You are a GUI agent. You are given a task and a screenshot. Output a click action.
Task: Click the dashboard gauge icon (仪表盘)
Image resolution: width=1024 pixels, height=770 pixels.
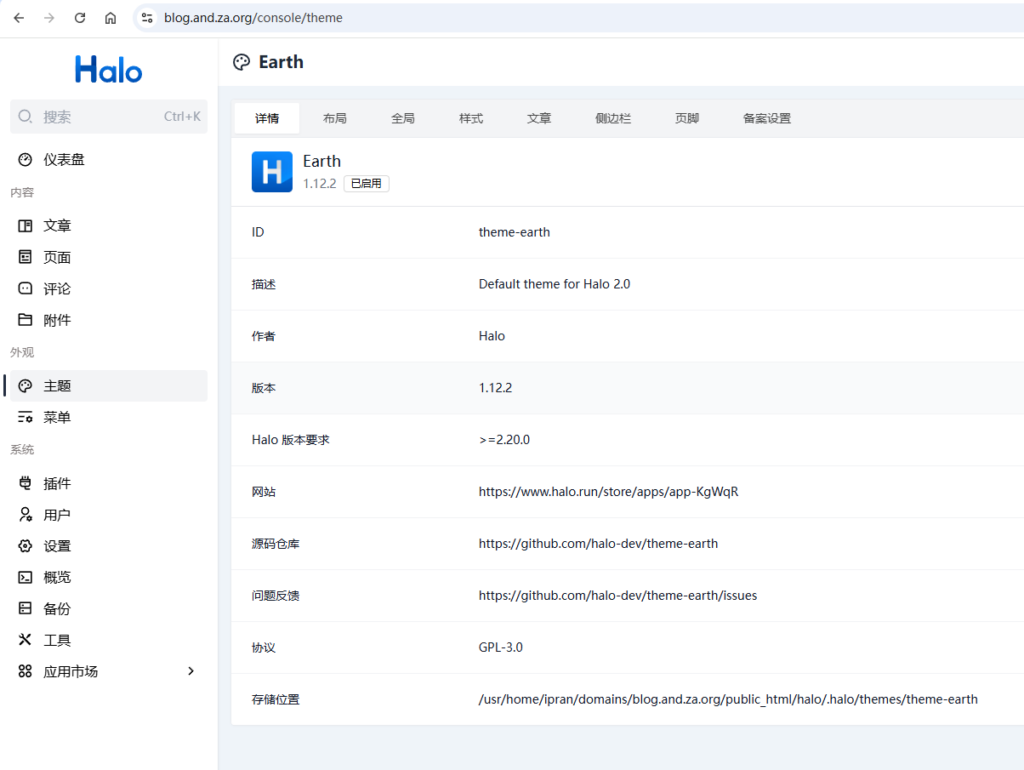click(25, 160)
